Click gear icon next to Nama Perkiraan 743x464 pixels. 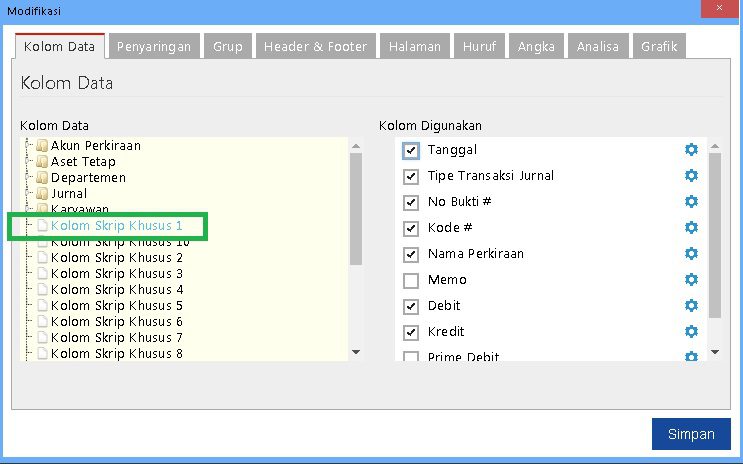691,254
